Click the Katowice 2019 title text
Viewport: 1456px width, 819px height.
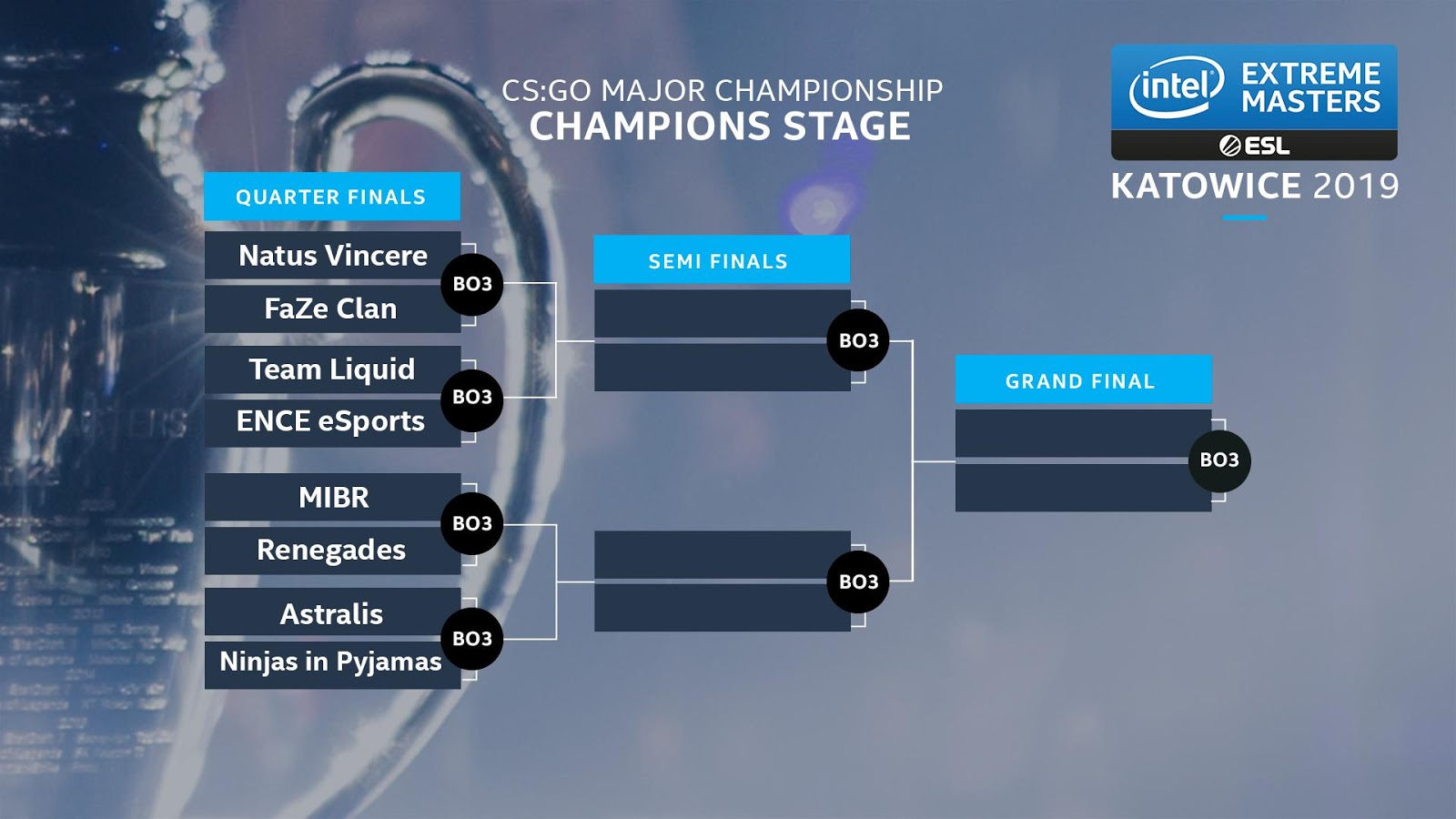1254,187
